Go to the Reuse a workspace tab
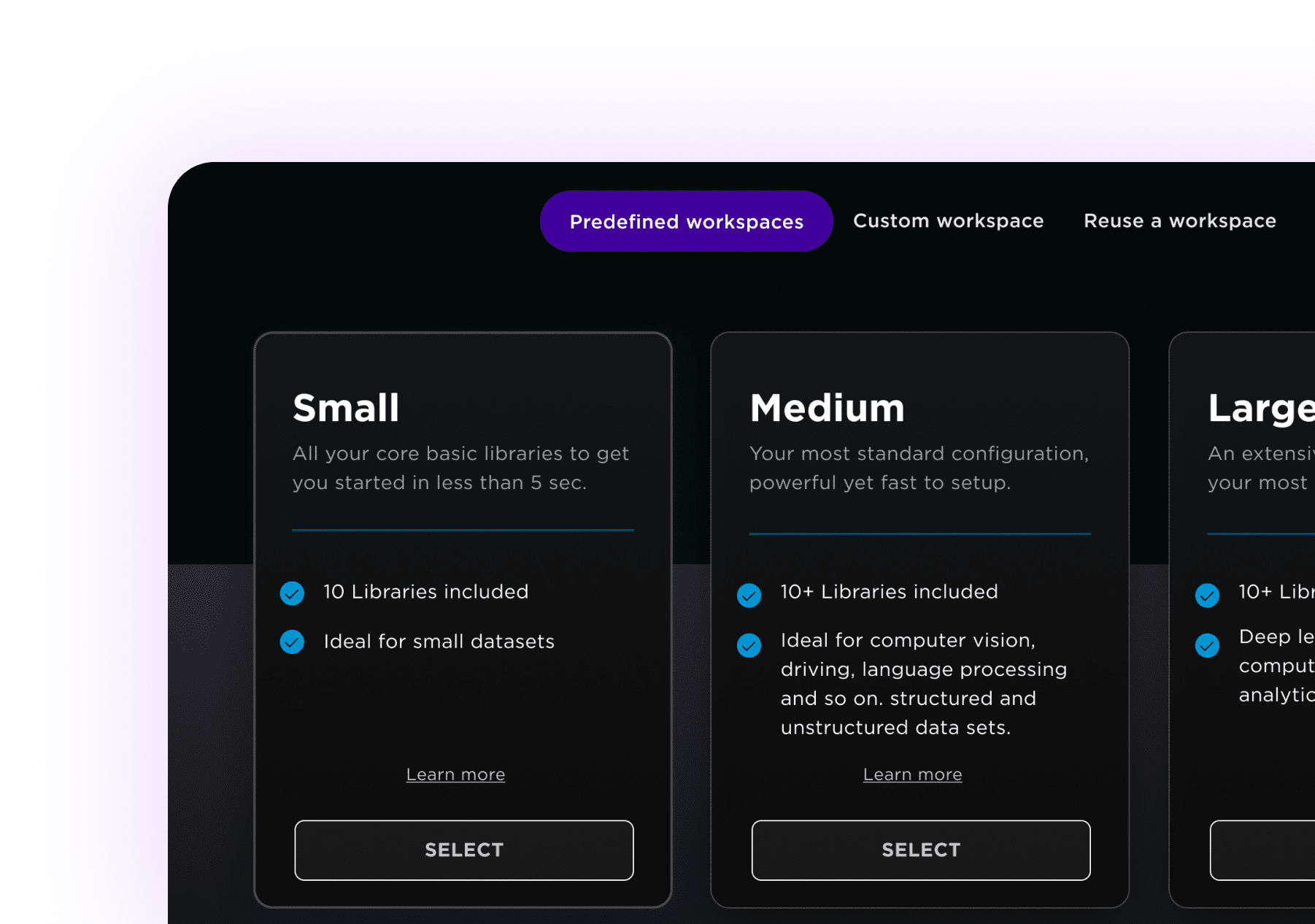1315x924 pixels. (1179, 221)
